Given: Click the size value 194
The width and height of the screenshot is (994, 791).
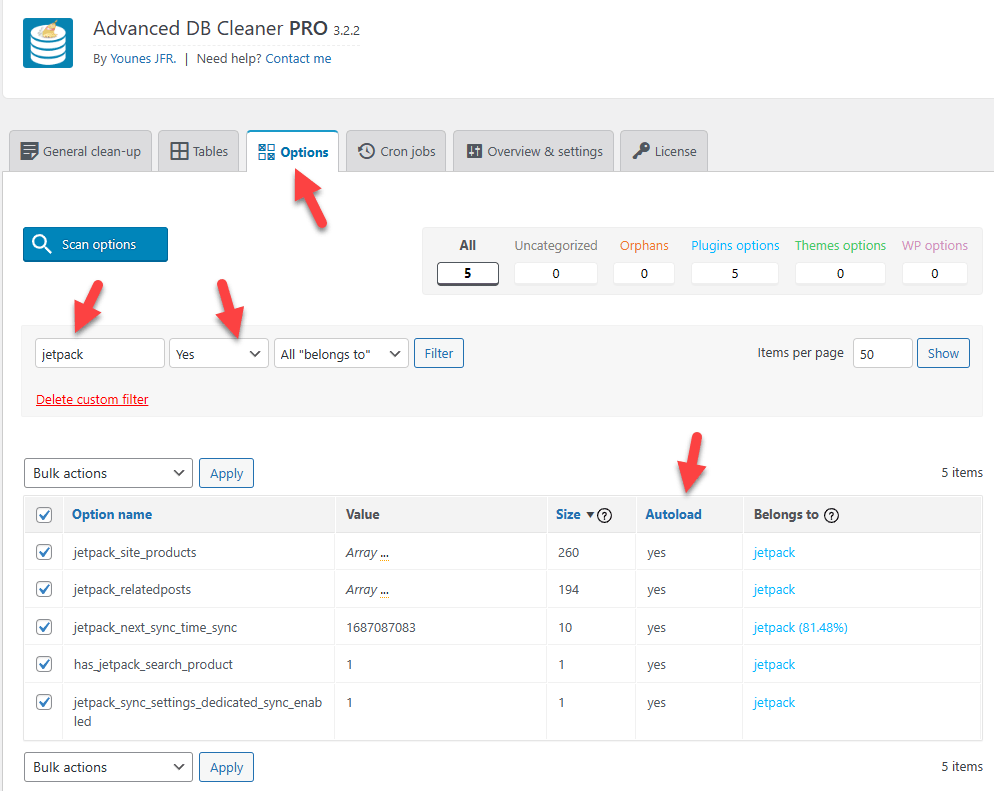Looking at the screenshot, I should pos(569,589).
